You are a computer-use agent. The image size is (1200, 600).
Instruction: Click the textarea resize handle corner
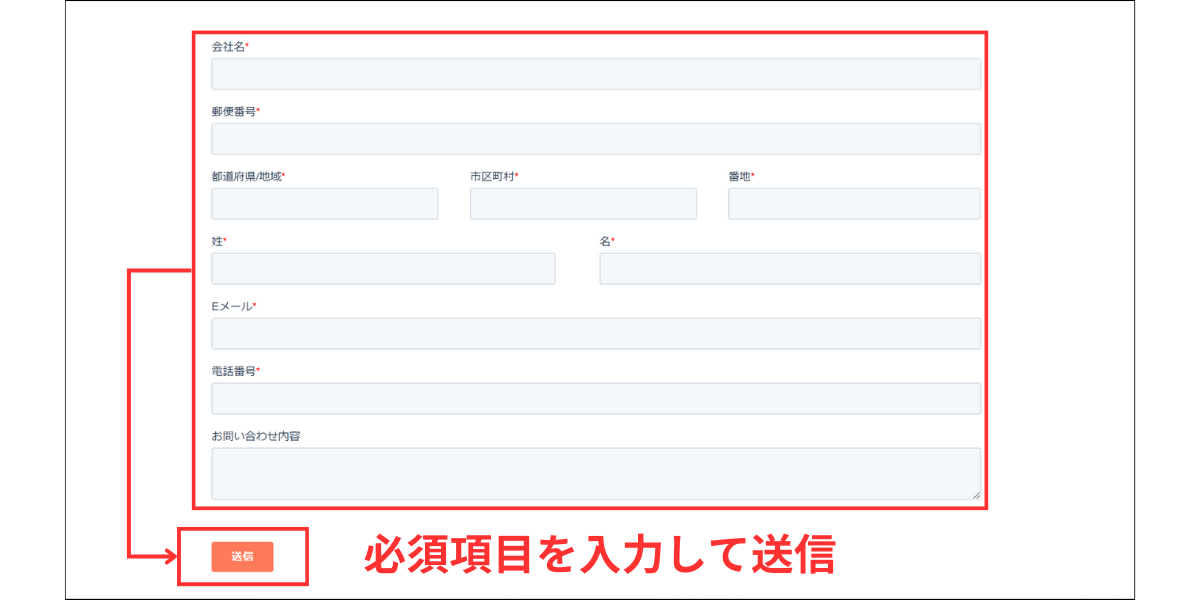tap(975, 494)
